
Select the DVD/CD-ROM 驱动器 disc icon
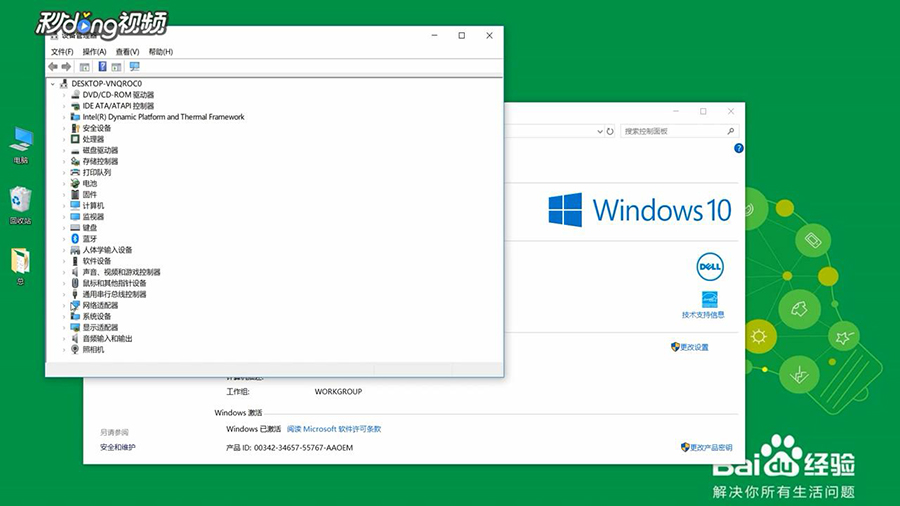click(x=75, y=95)
